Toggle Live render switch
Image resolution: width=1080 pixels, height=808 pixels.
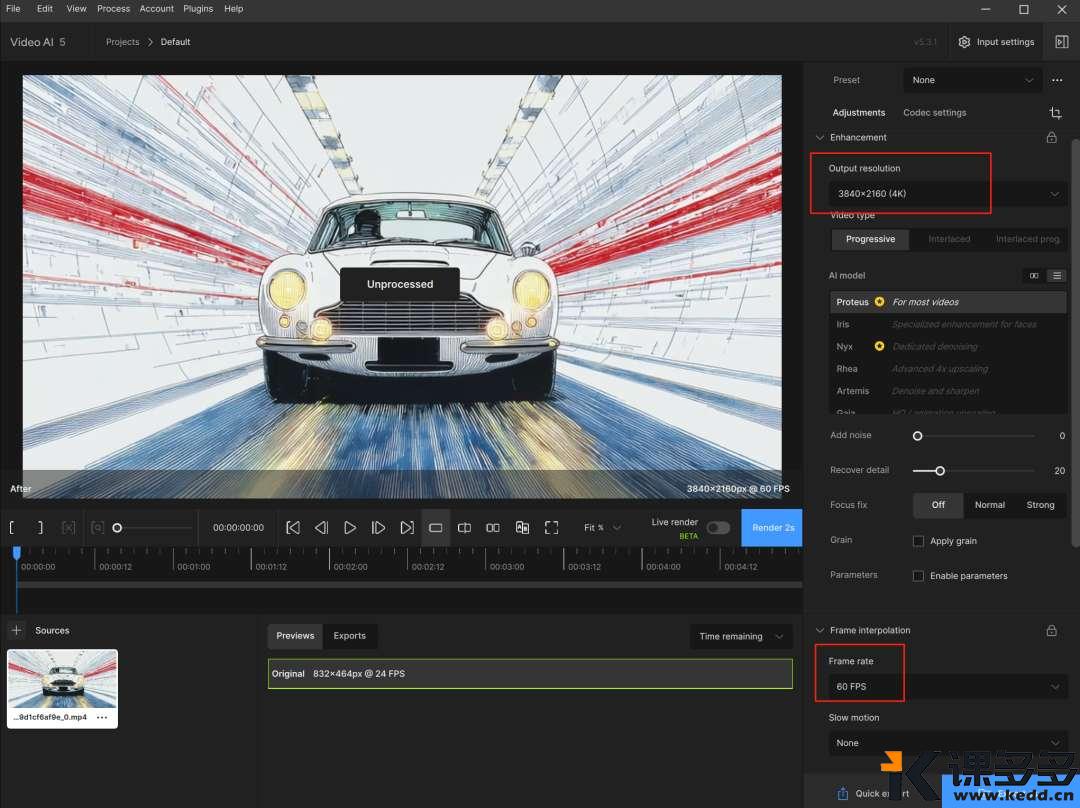718,528
